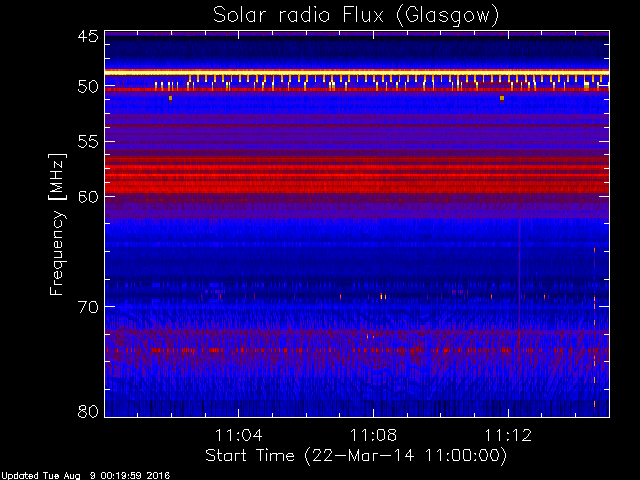Click the 60 frequency tick label
This screenshot has width=640, height=480.
(88, 197)
